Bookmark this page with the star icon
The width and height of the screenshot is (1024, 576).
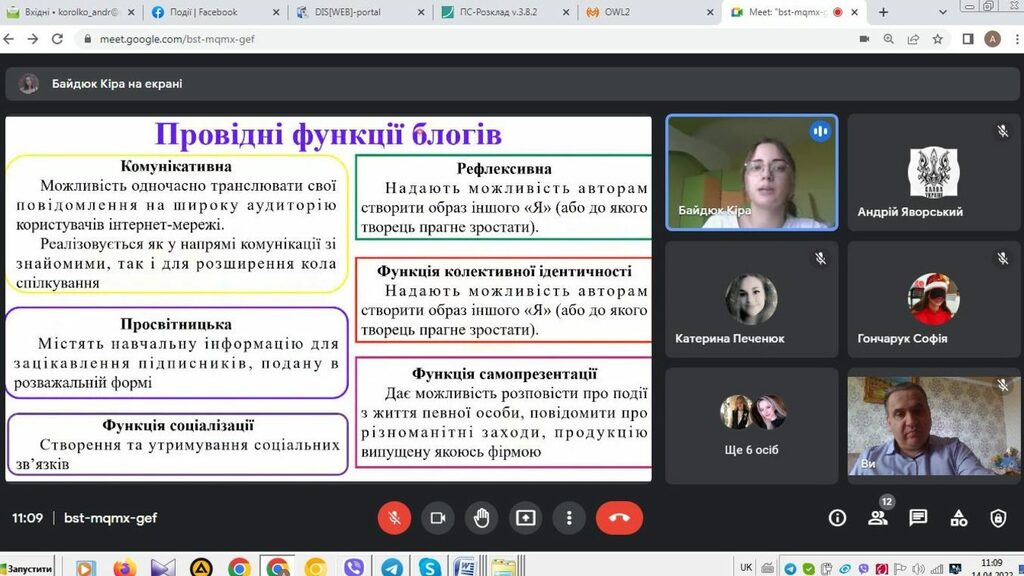coord(938,39)
